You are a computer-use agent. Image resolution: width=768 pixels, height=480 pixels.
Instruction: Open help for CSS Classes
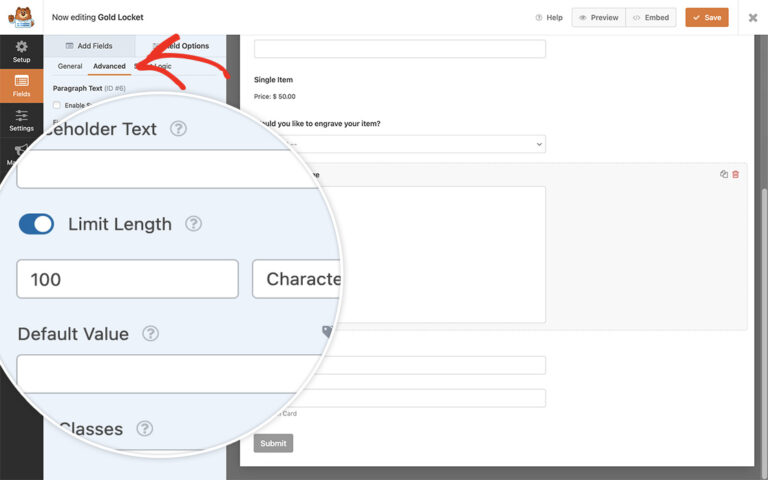144,429
